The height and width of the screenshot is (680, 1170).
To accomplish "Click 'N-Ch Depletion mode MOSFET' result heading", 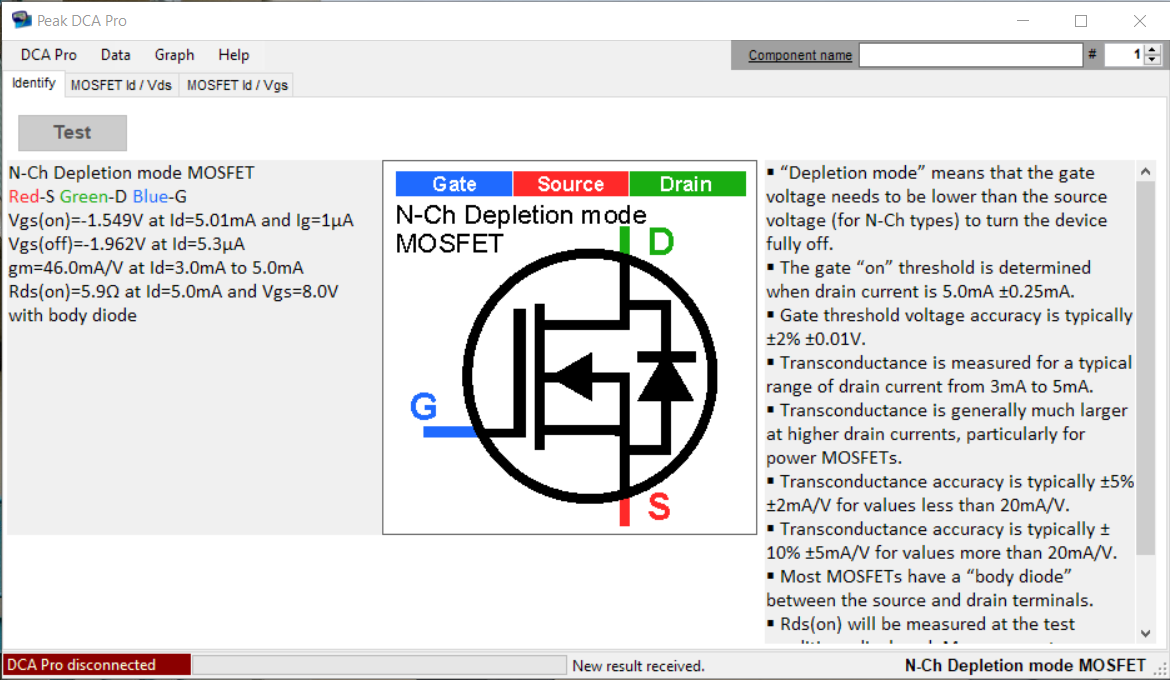I will 131,172.
